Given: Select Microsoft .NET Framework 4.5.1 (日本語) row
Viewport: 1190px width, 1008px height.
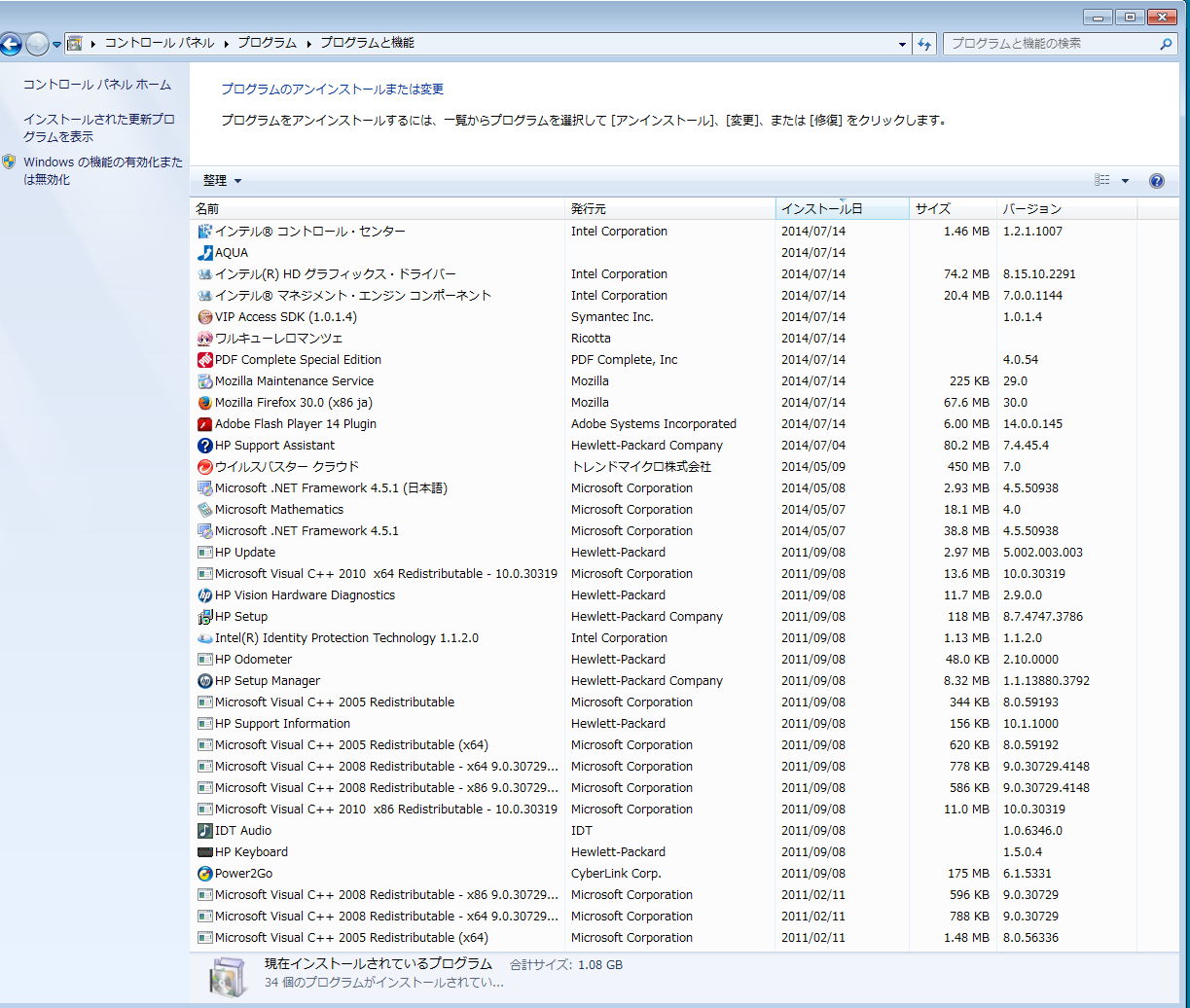Looking at the screenshot, I should pyautogui.click(x=664, y=488).
